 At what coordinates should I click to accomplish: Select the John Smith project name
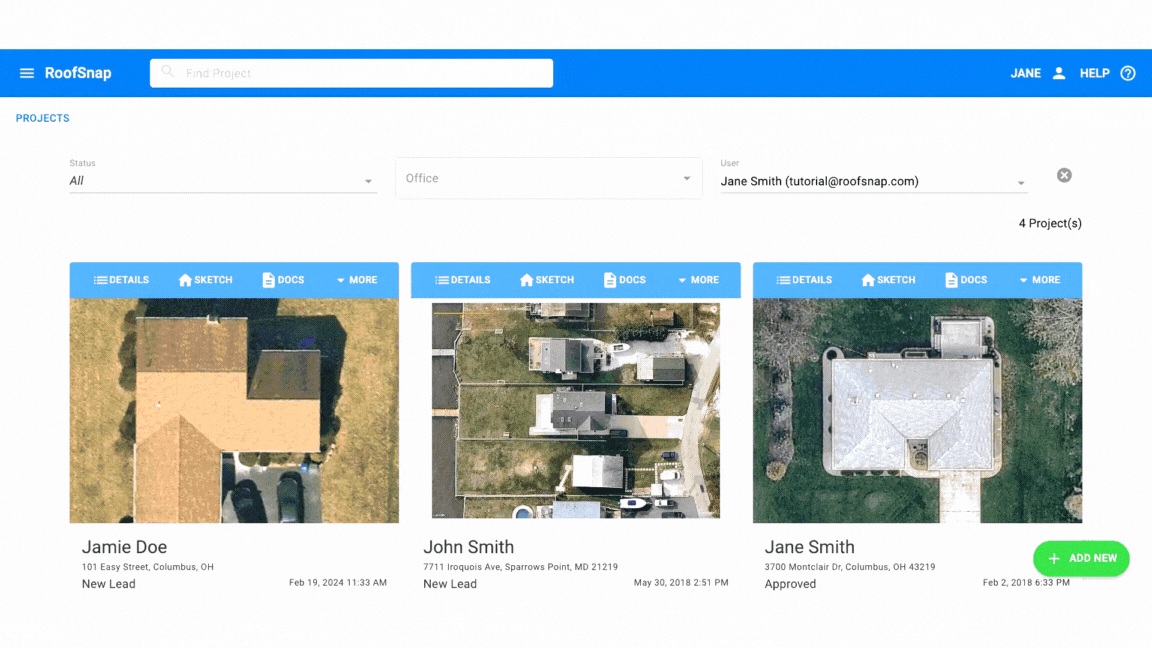click(469, 547)
